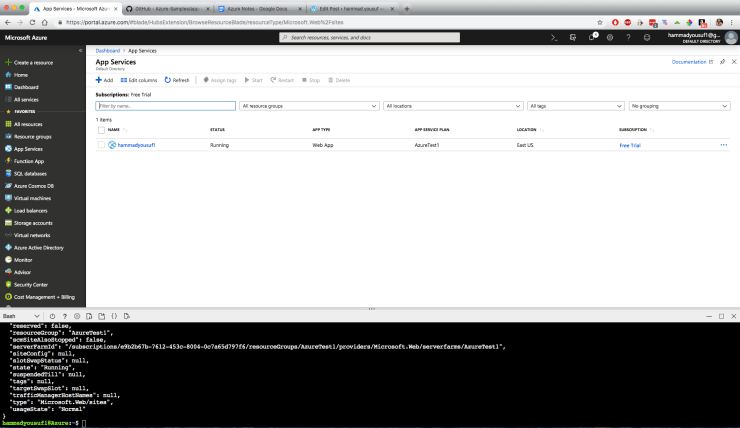
Task: Click the Refresh toolbar button
Action: tap(177, 80)
